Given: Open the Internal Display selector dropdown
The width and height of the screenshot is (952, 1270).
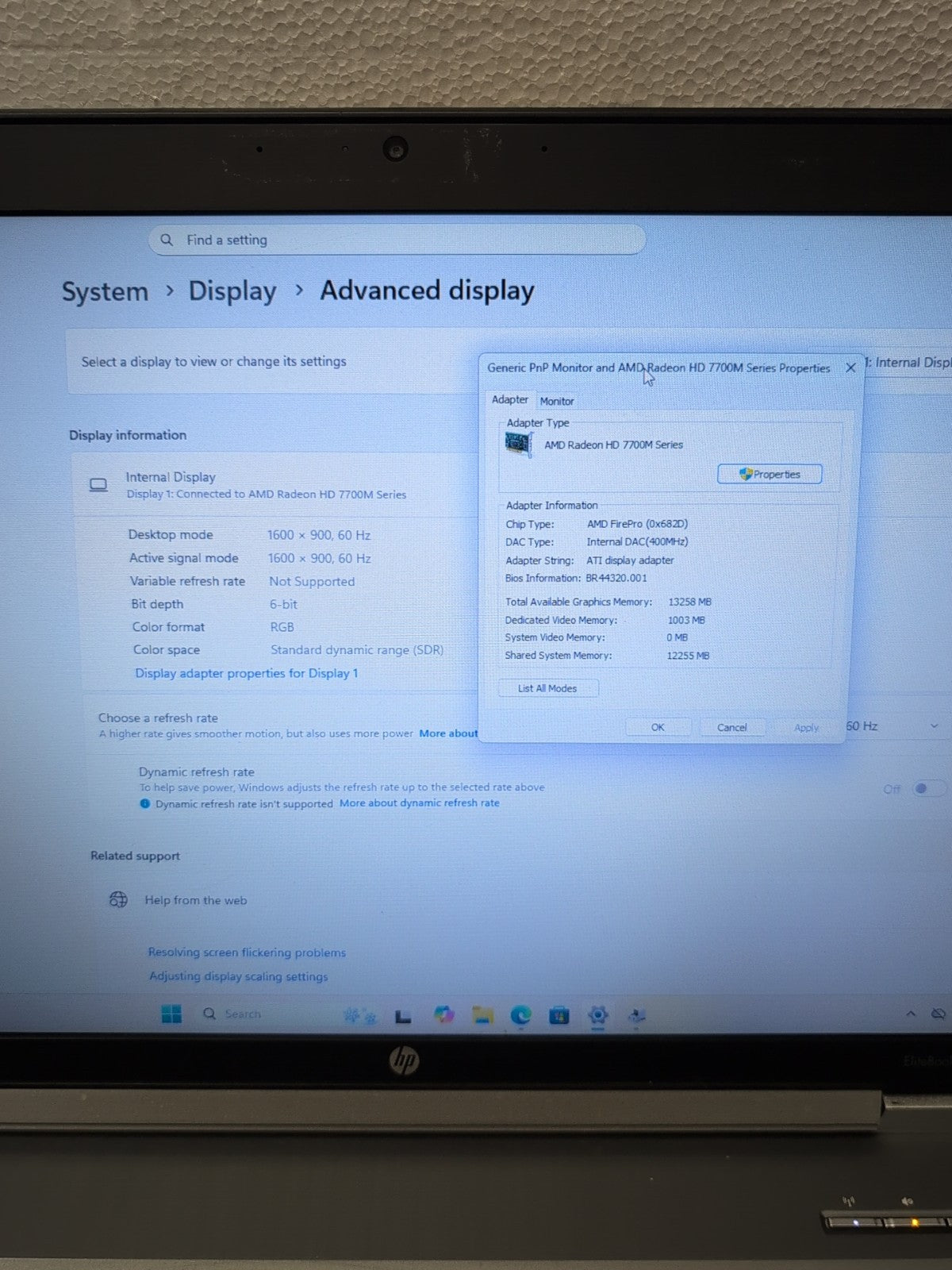Looking at the screenshot, I should tap(908, 363).
